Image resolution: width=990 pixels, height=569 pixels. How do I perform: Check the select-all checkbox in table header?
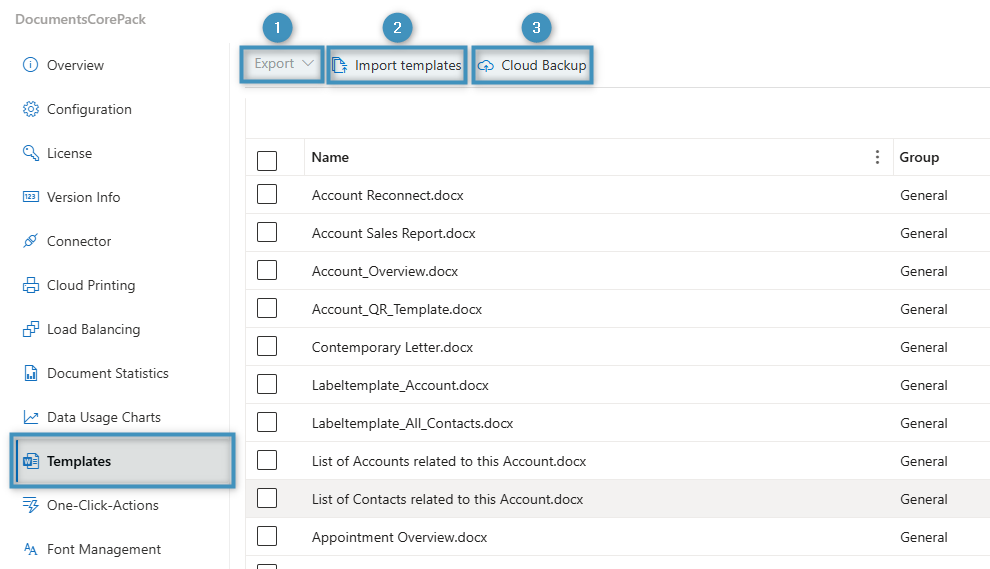tap(267, 160)
